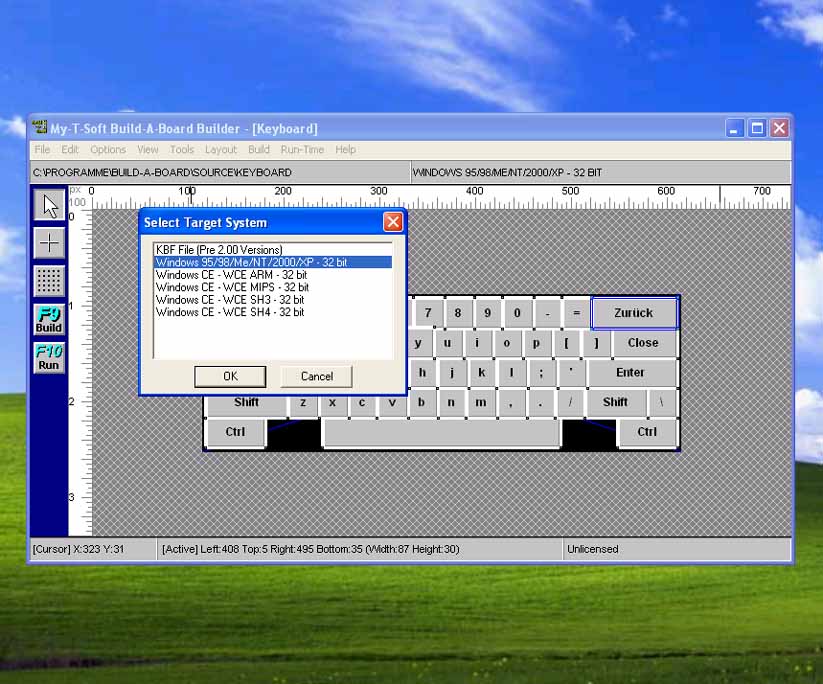This screenshot has height=684, width=823.
Task: Open the File menu
Action: [43, 150]
